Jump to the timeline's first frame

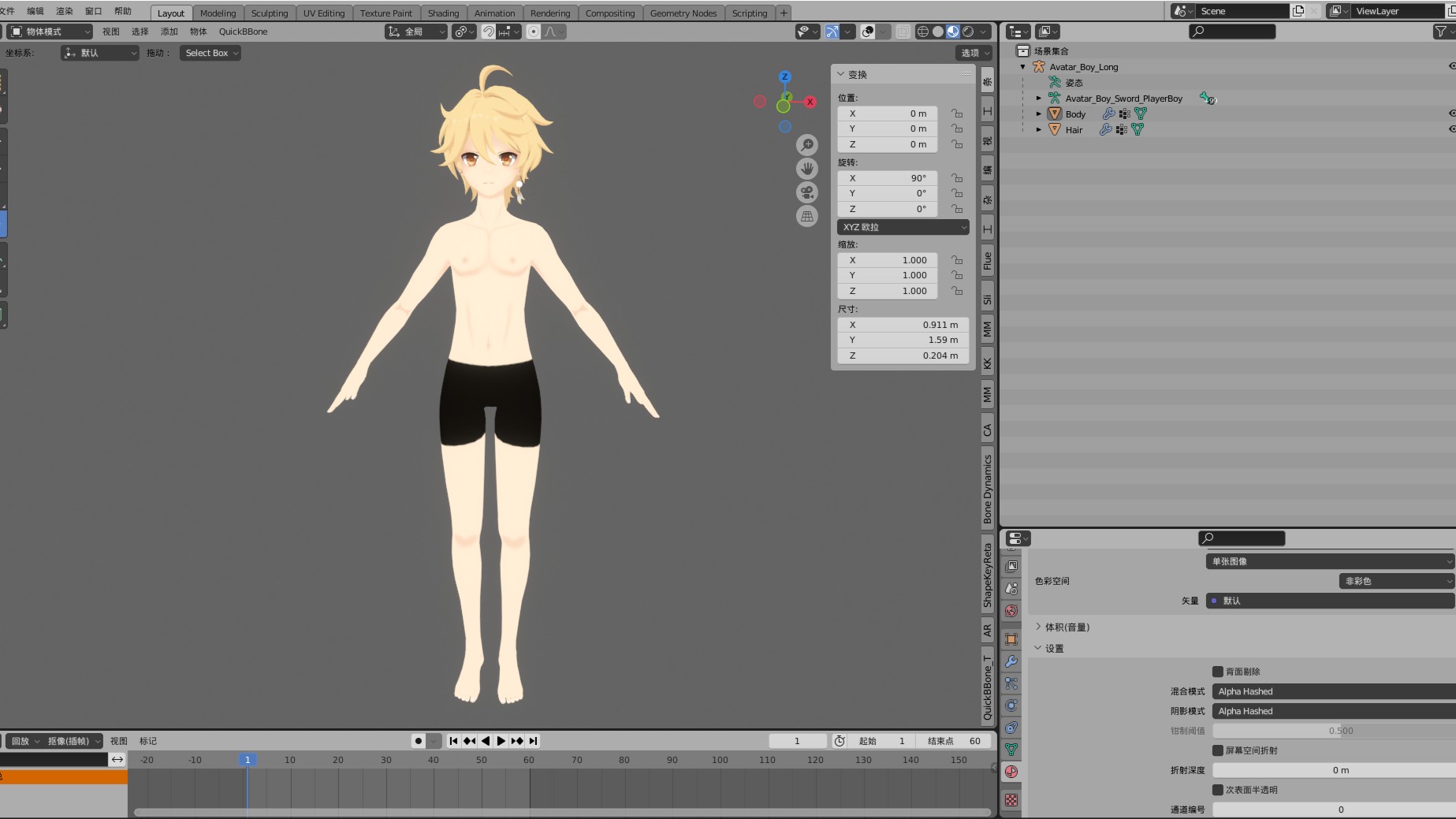tap(453, 741)
